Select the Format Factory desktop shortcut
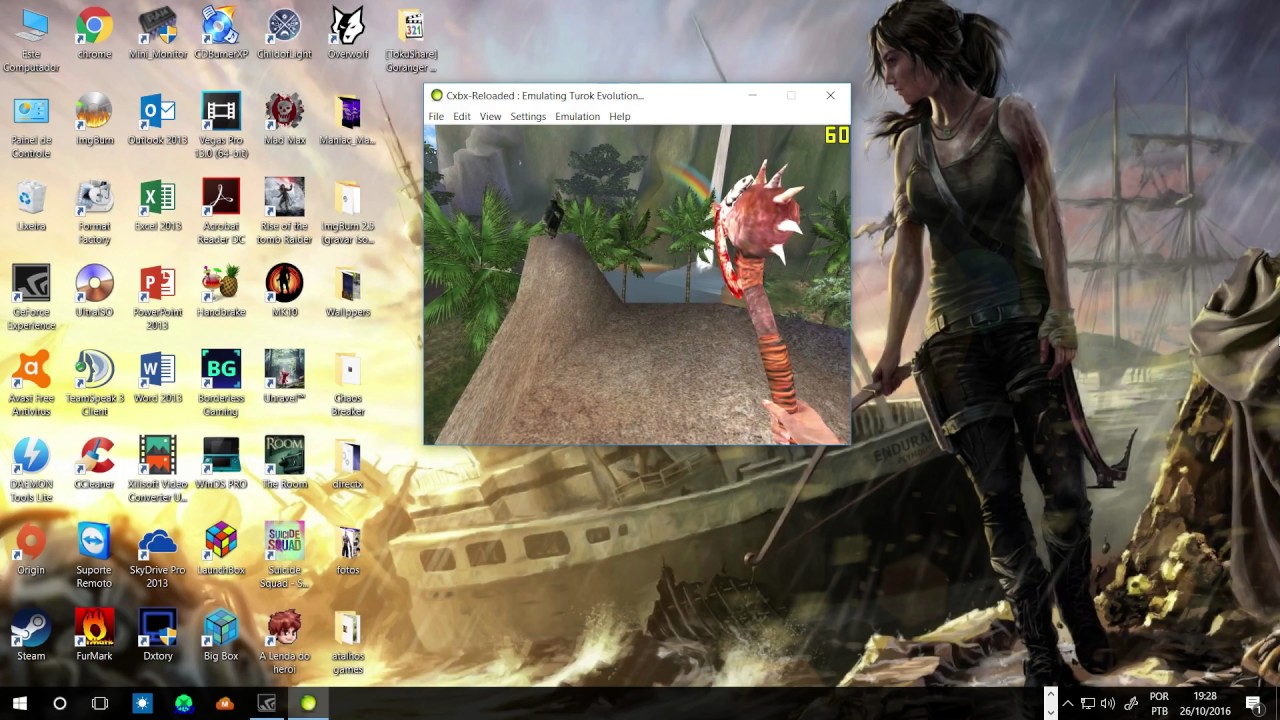 [94, 212]
